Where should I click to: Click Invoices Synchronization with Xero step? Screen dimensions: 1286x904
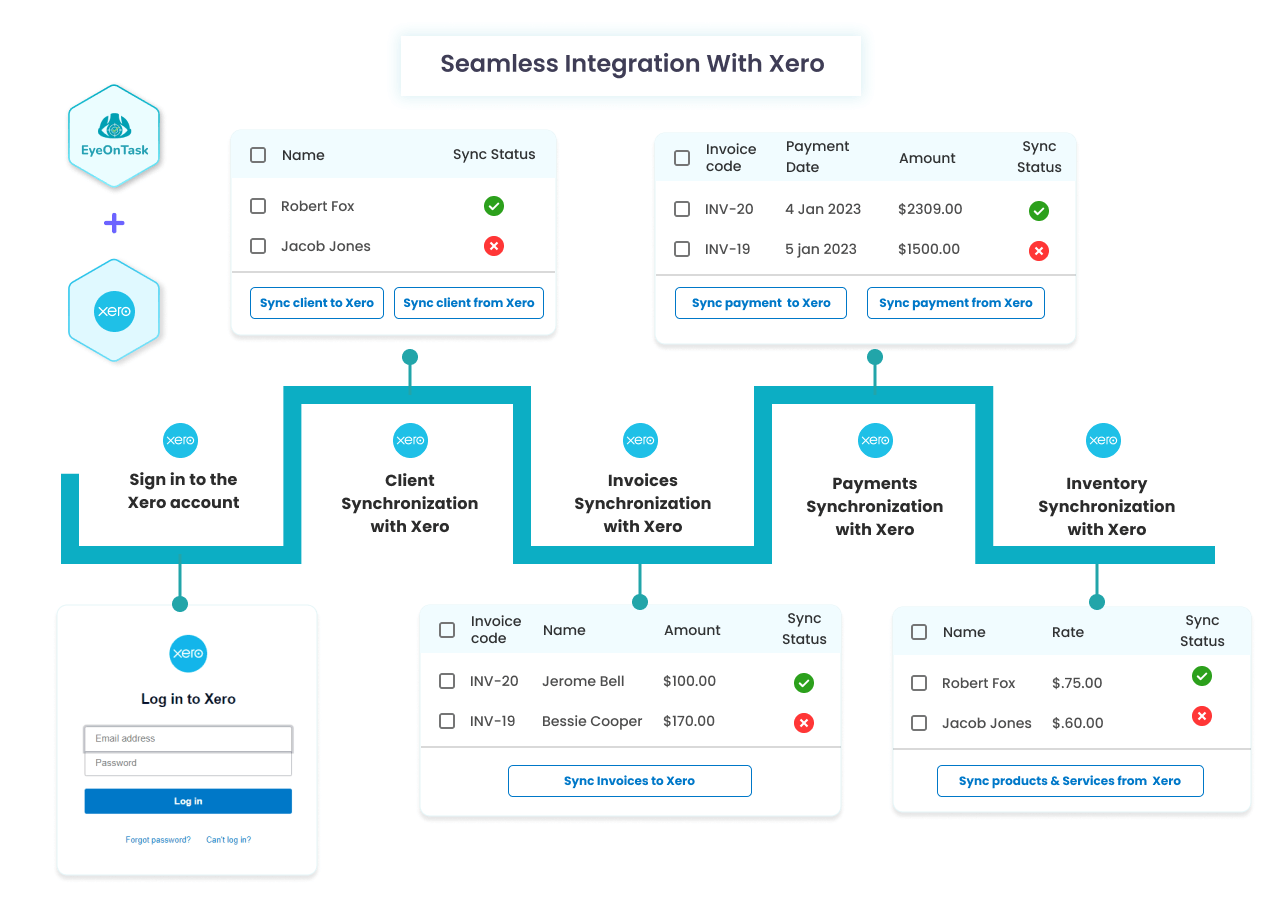(x=643, y=503)
